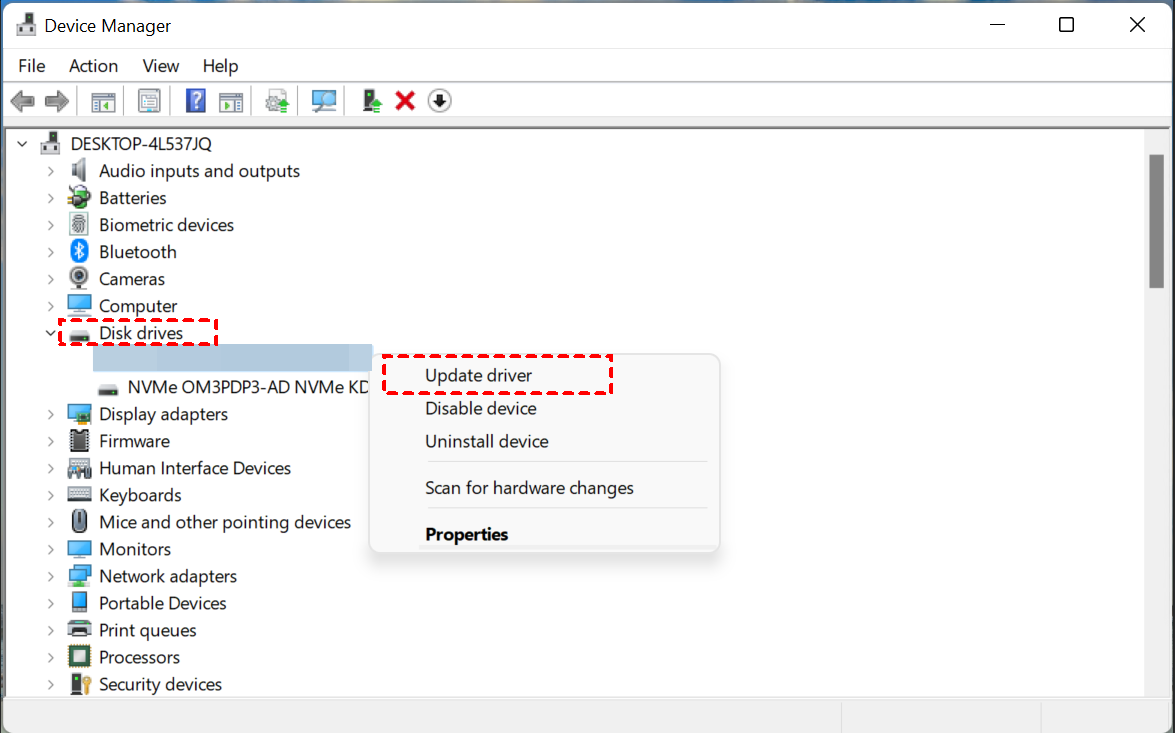This screenshot has width=1175, height=733.
Task: Select the Portable Devices category
Action: tap(163, 603)
